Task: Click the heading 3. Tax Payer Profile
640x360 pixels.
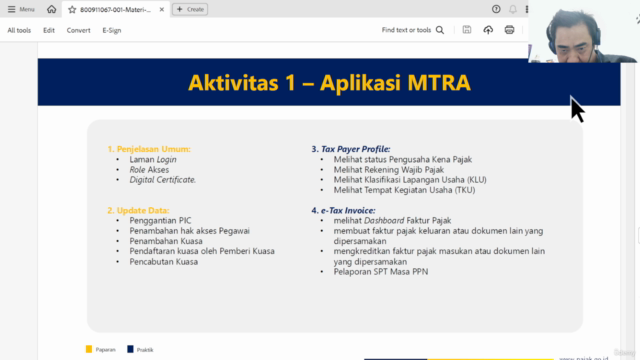Action: coord(351,149)
